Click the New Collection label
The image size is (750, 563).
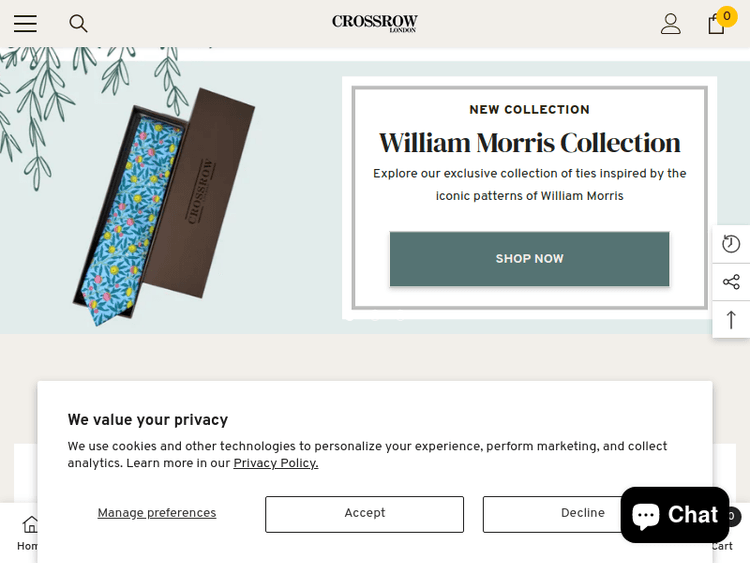coord(529,110)
